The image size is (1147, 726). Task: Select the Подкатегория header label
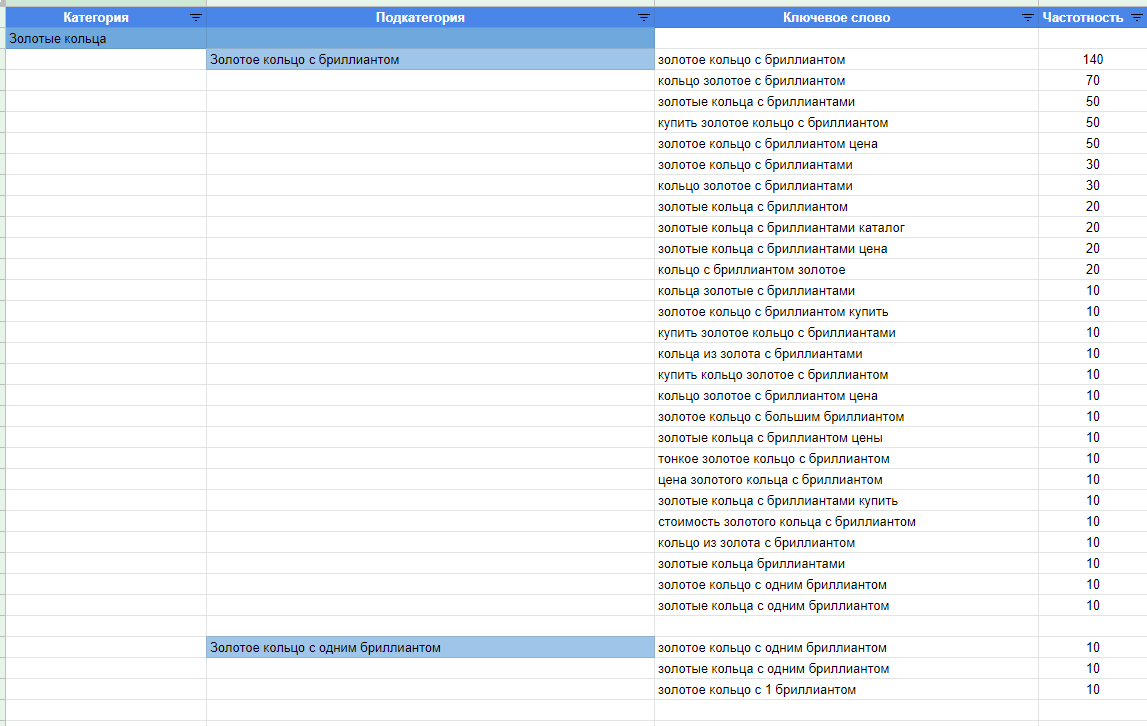click(x=420, y=18)
